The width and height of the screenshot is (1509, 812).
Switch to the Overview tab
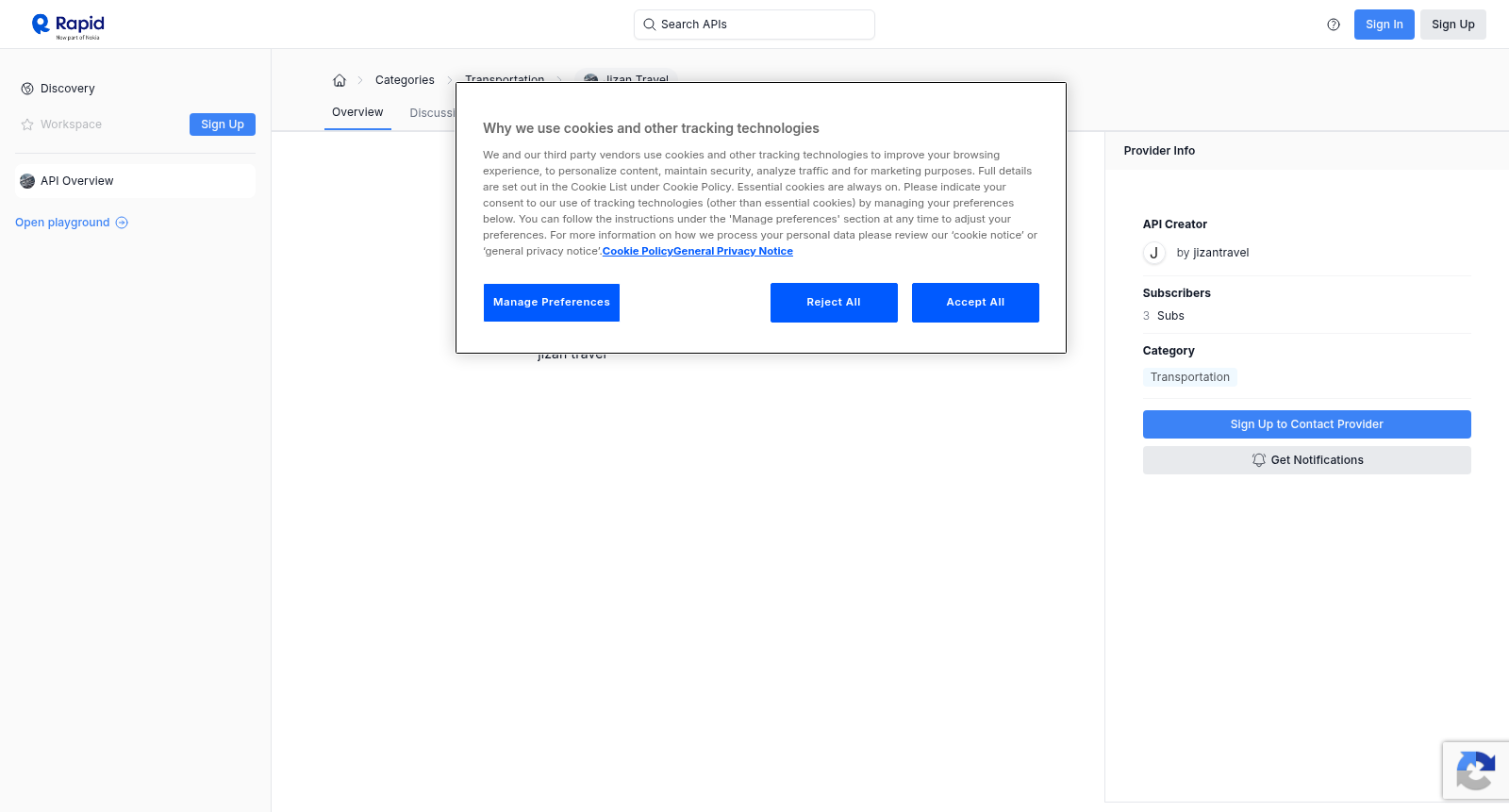[357, 112]
